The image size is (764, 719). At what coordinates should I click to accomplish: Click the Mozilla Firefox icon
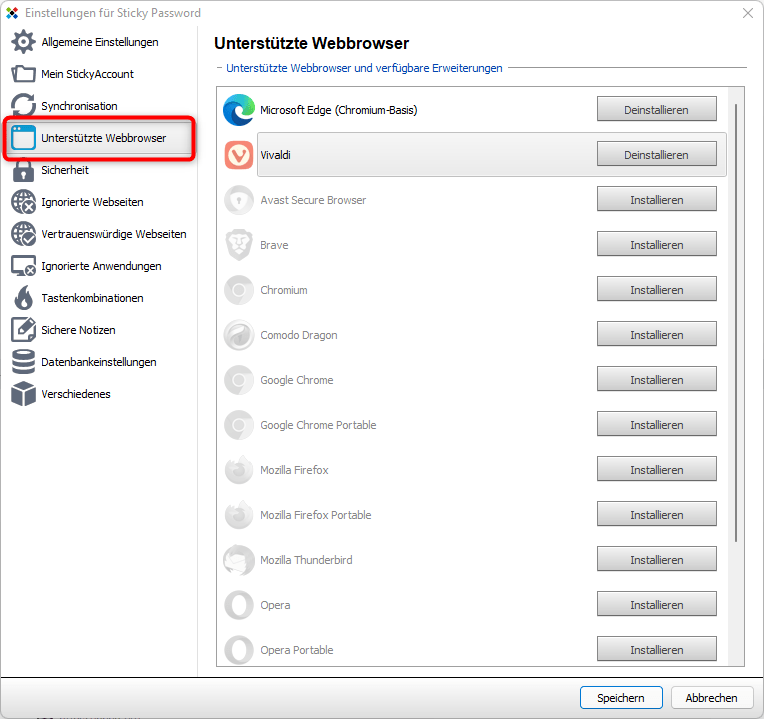(x=239, y=470)
